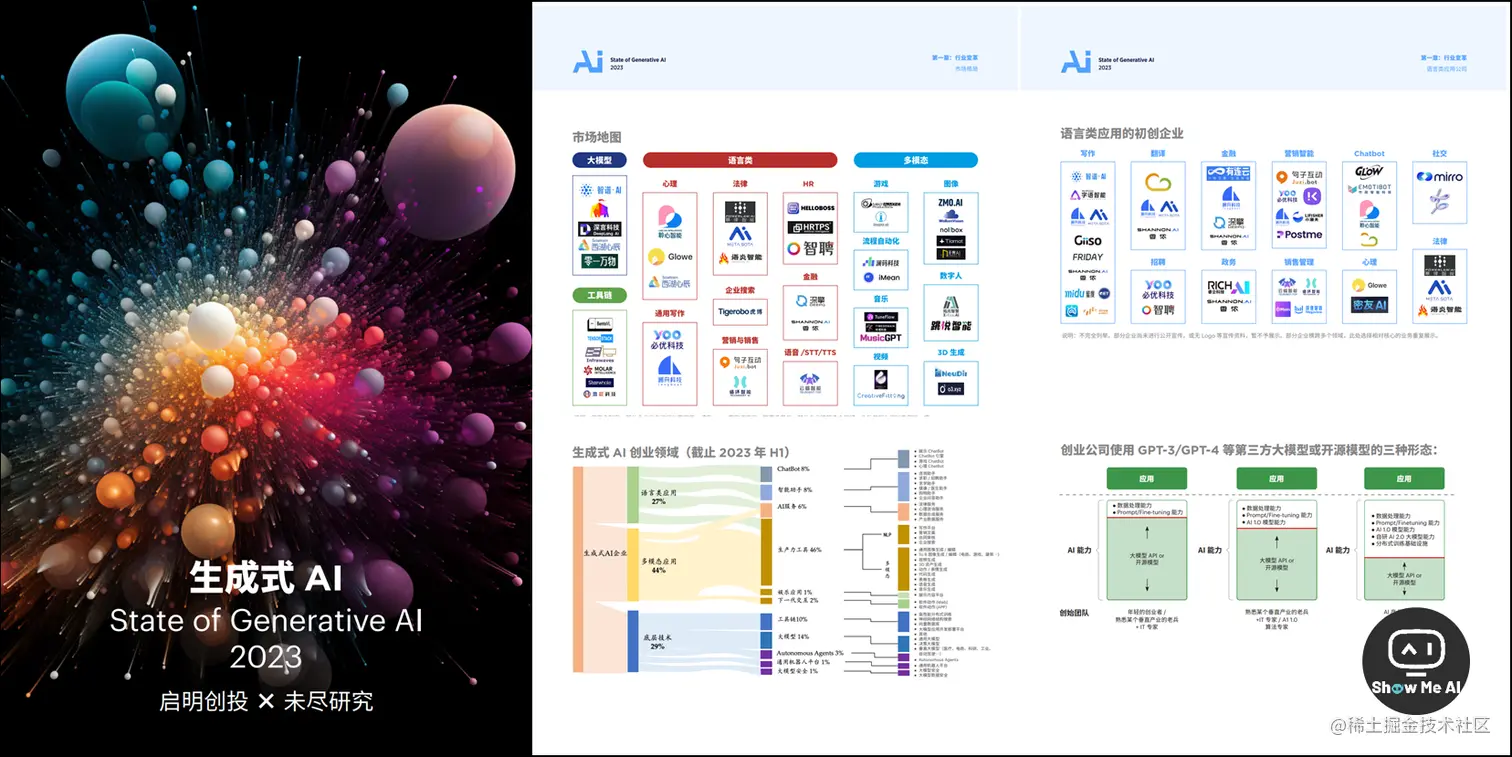The height and width of the screenshot is (757, 1512).
Task: Click the GLOW logo in Chatbot group
Action: tap(1369, 172)
